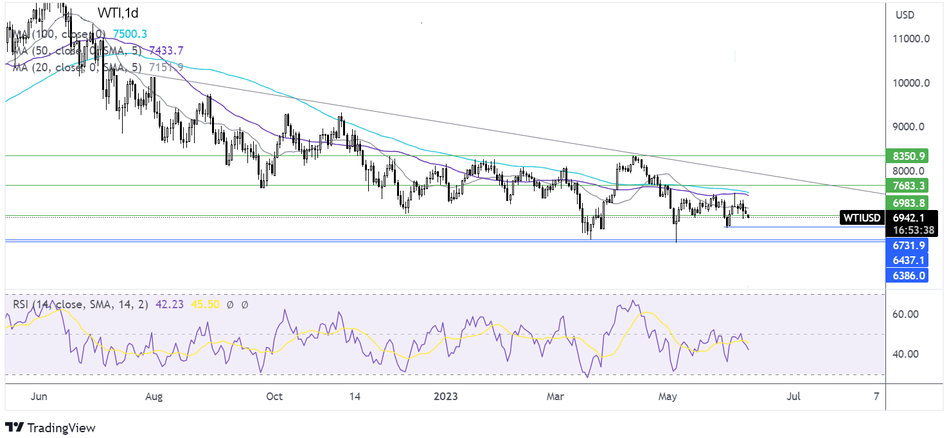Click the TradingView logo icon
Image resolution: width=949 pixels, height=438 pixels.
[x=14, y=427]
